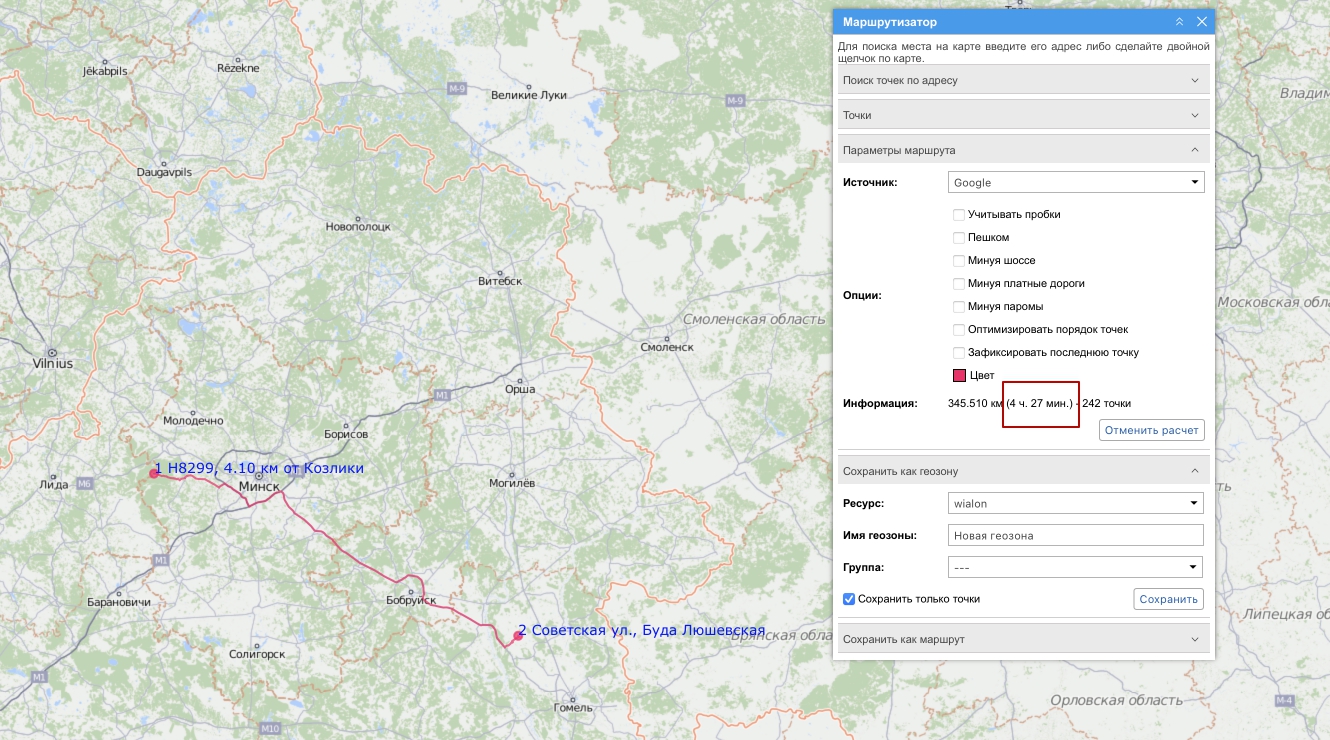Click route start marker point 1
This screenshot has height=740, width=1330.
pyautogui.click(x=153, y=473)
